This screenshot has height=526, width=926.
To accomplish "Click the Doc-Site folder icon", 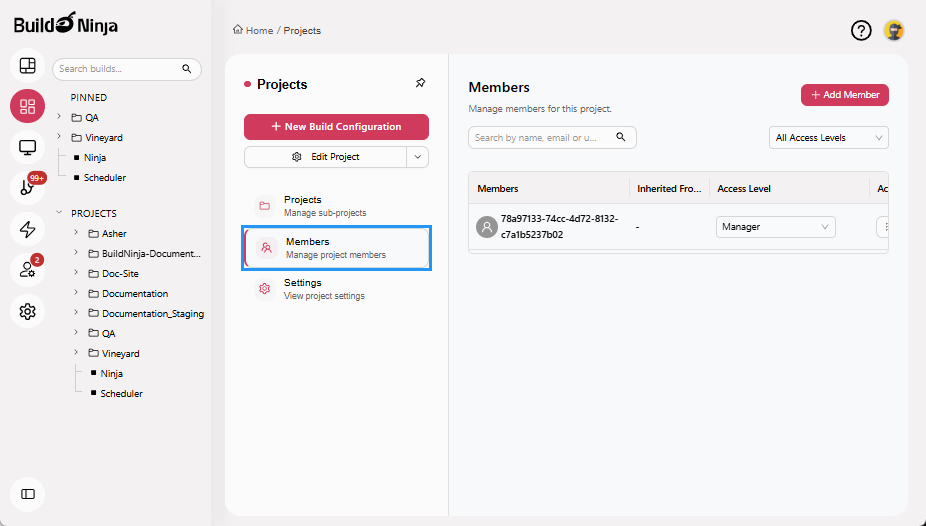I will tap(93, 274).
